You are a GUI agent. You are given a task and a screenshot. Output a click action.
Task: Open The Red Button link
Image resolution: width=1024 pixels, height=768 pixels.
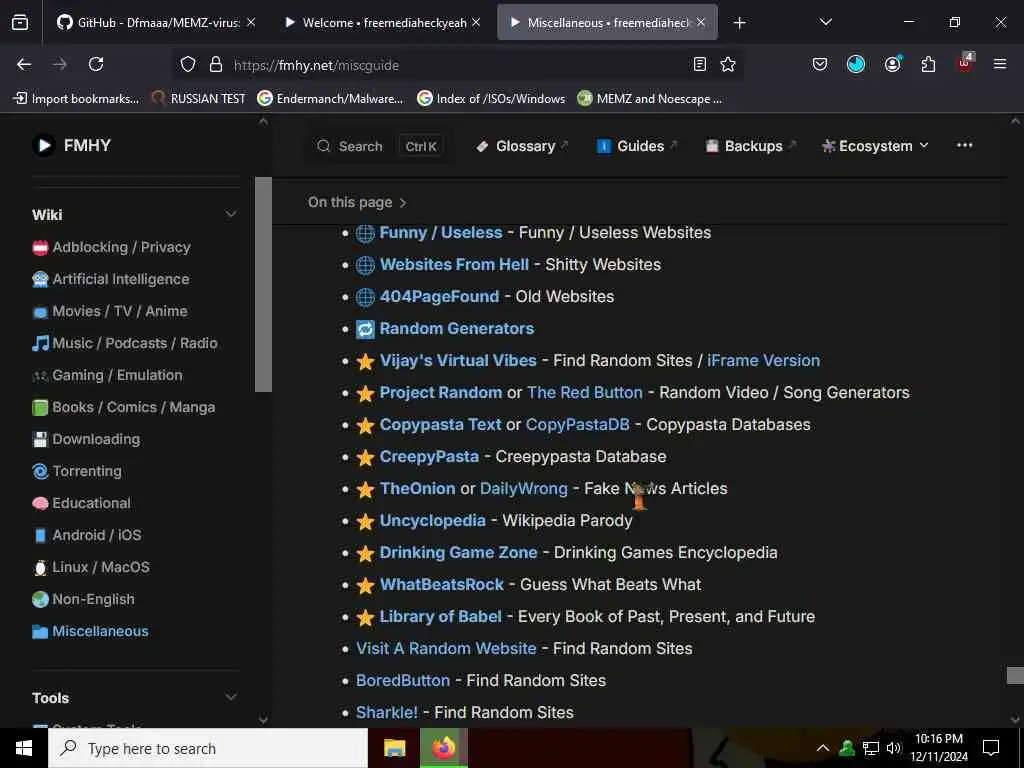coord(584,392)
